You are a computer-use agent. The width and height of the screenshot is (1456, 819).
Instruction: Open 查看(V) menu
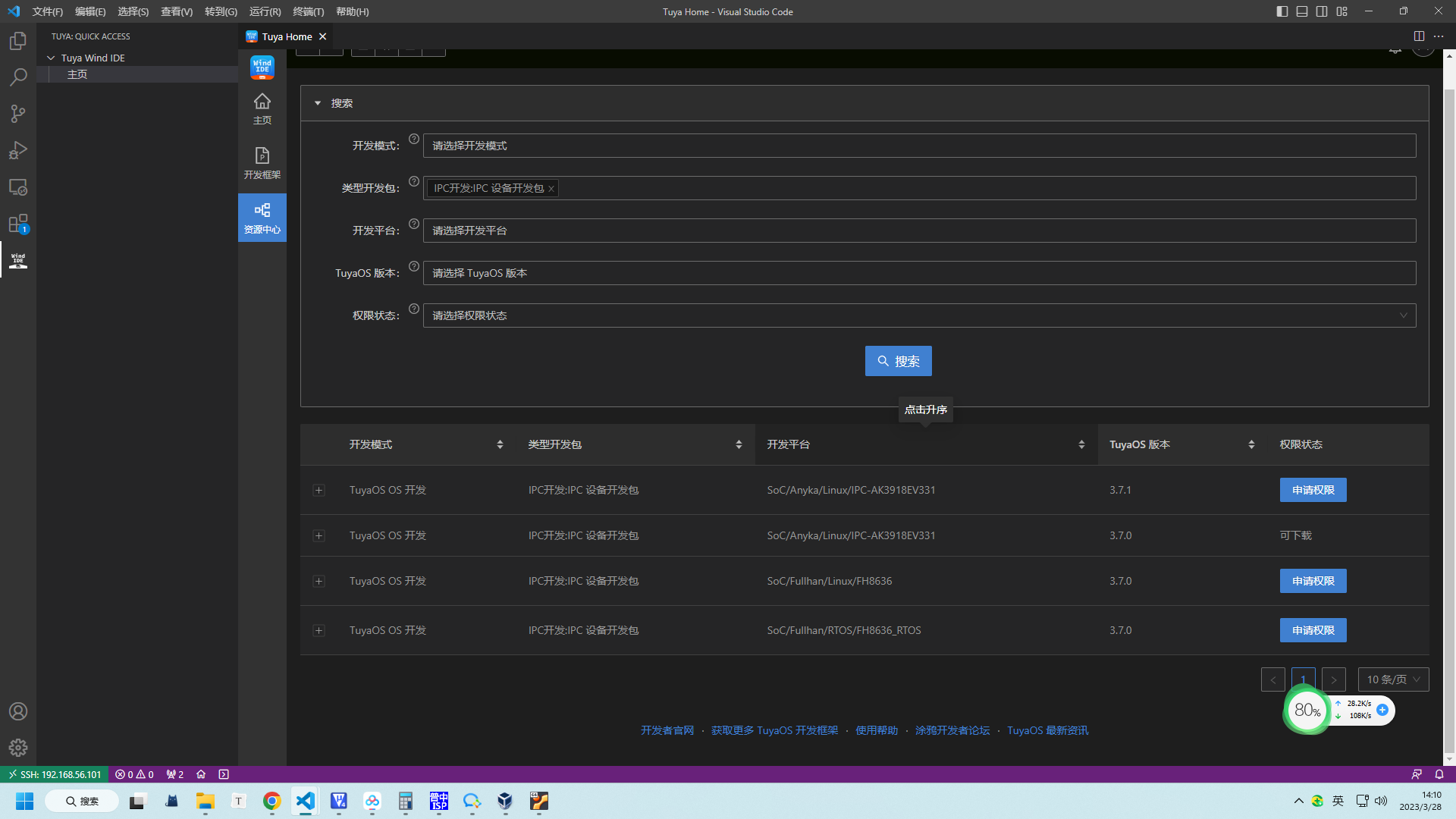177,11
